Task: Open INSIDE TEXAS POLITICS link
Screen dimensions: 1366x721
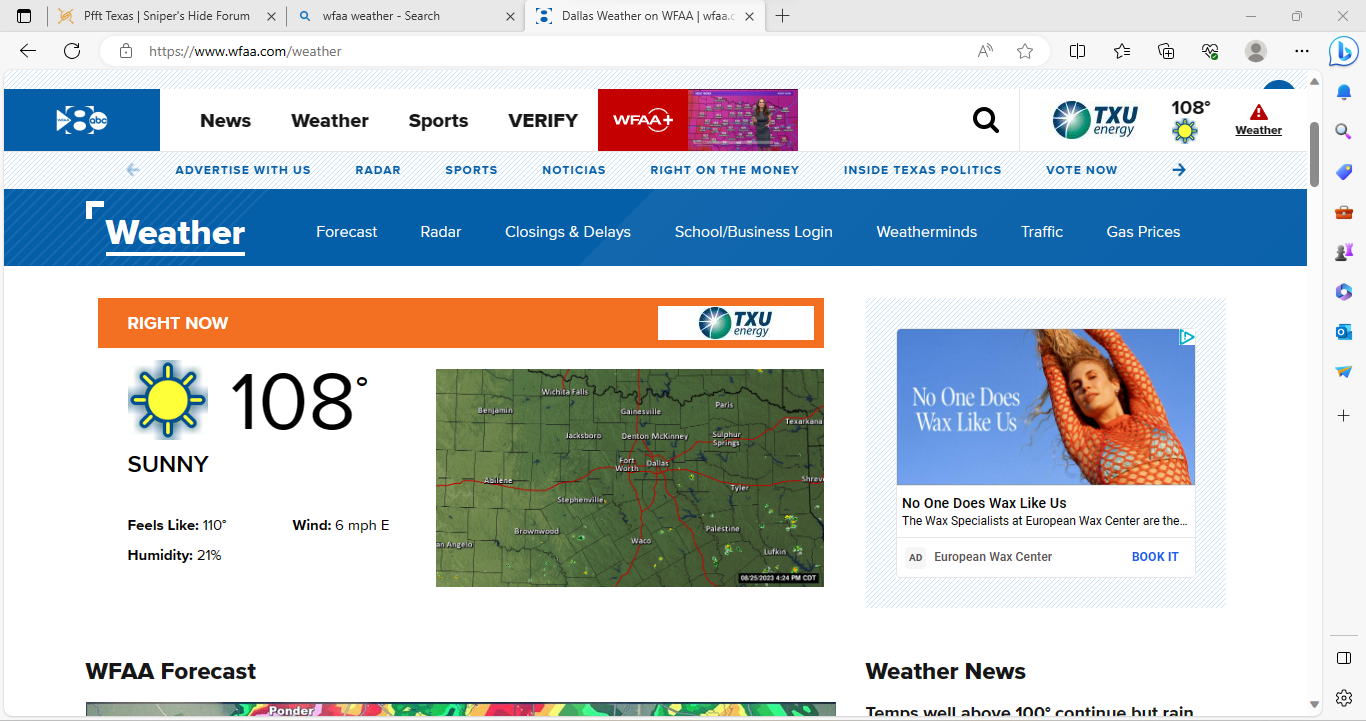Action: click(922, 170)
